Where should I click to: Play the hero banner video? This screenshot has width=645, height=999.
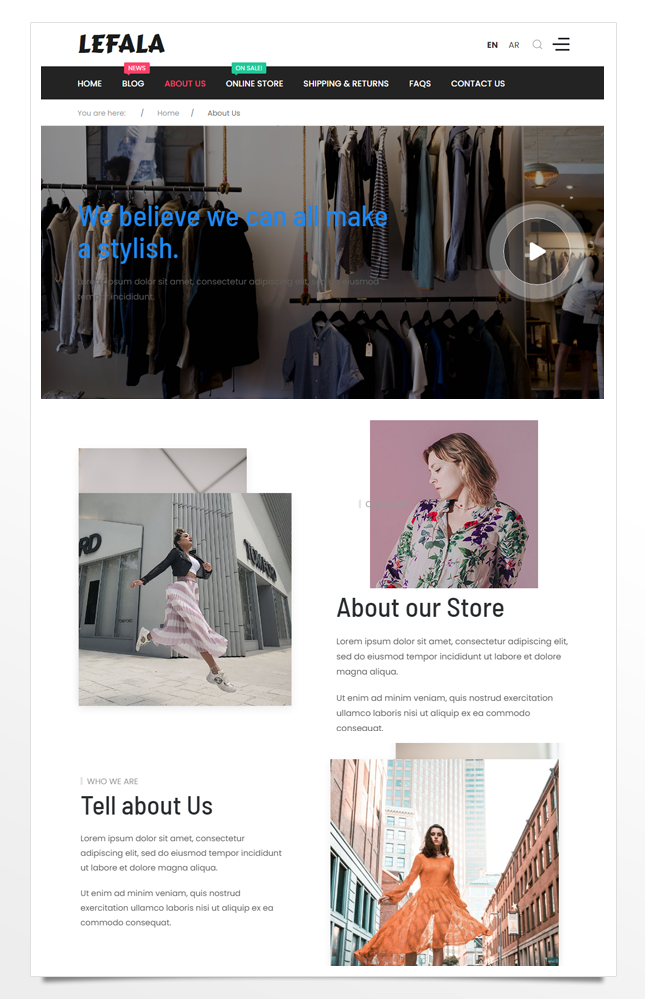(x=537, y=252)
